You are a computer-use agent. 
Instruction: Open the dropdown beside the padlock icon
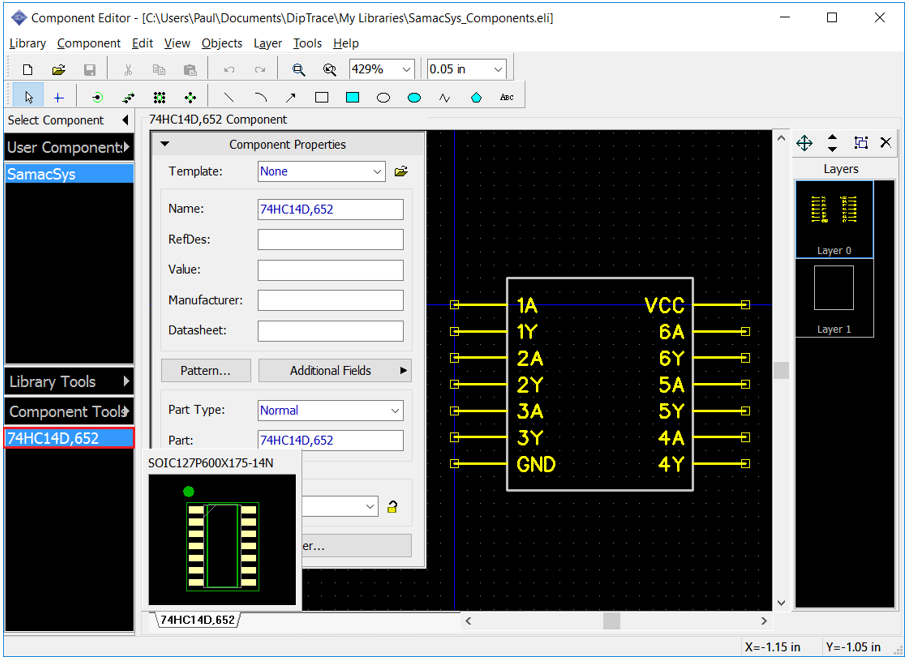pyautogui.click(x=370, y=507)
